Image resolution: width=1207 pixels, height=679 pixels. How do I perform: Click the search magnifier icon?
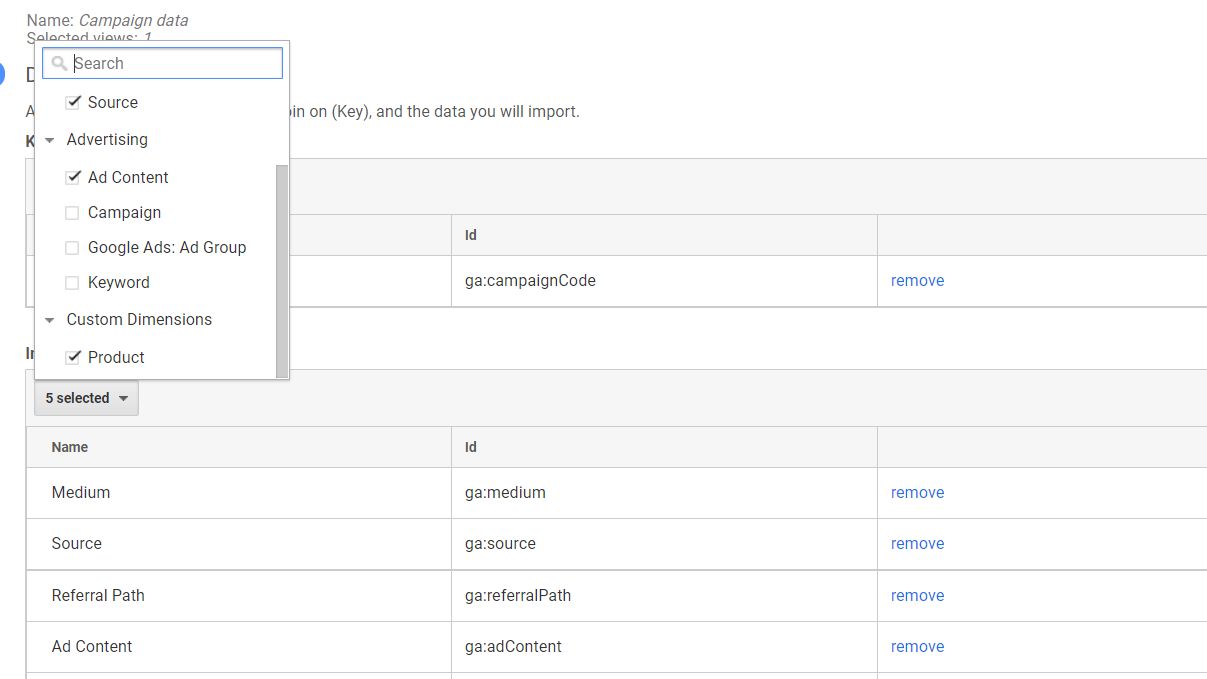[58, 63]
